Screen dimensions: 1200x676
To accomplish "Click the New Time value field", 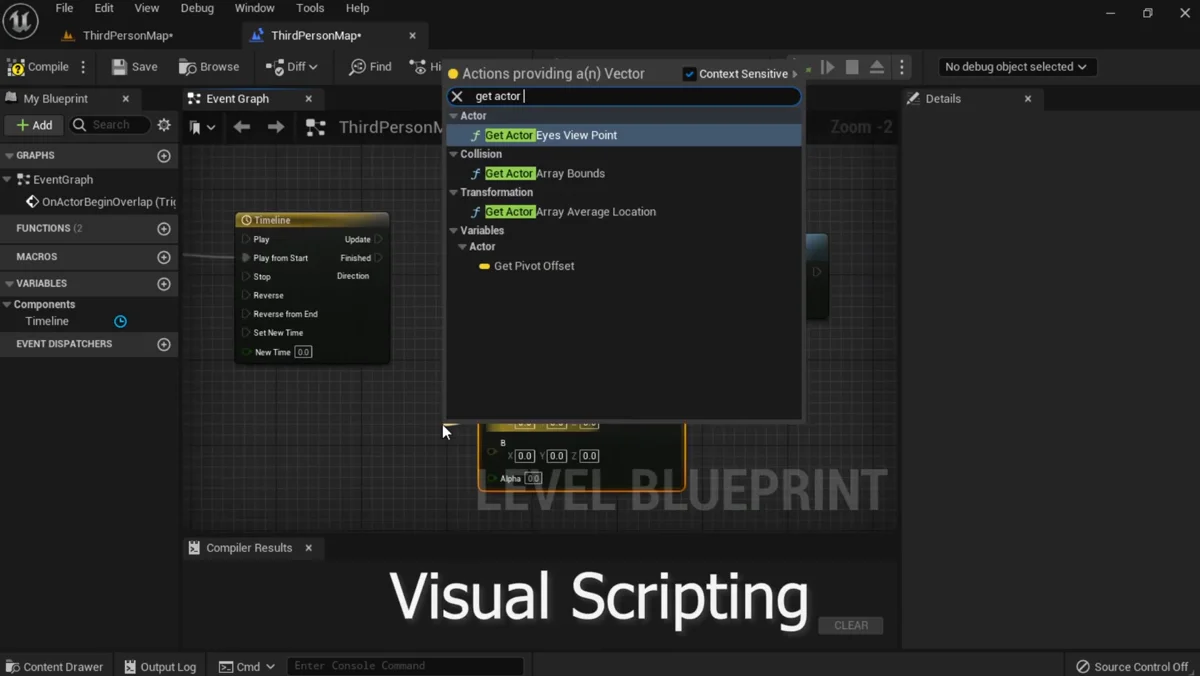I will tap(303, 352).
